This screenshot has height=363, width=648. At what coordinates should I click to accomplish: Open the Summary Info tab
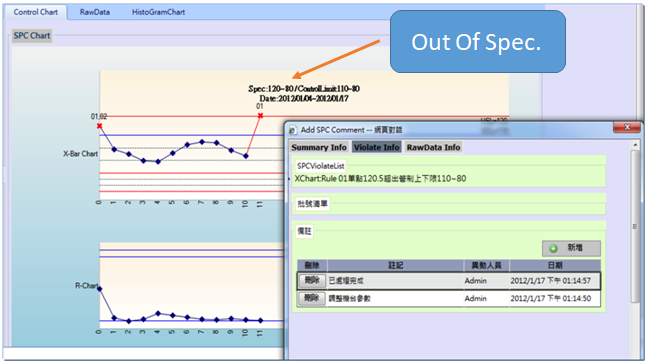[x=319, y=147]
